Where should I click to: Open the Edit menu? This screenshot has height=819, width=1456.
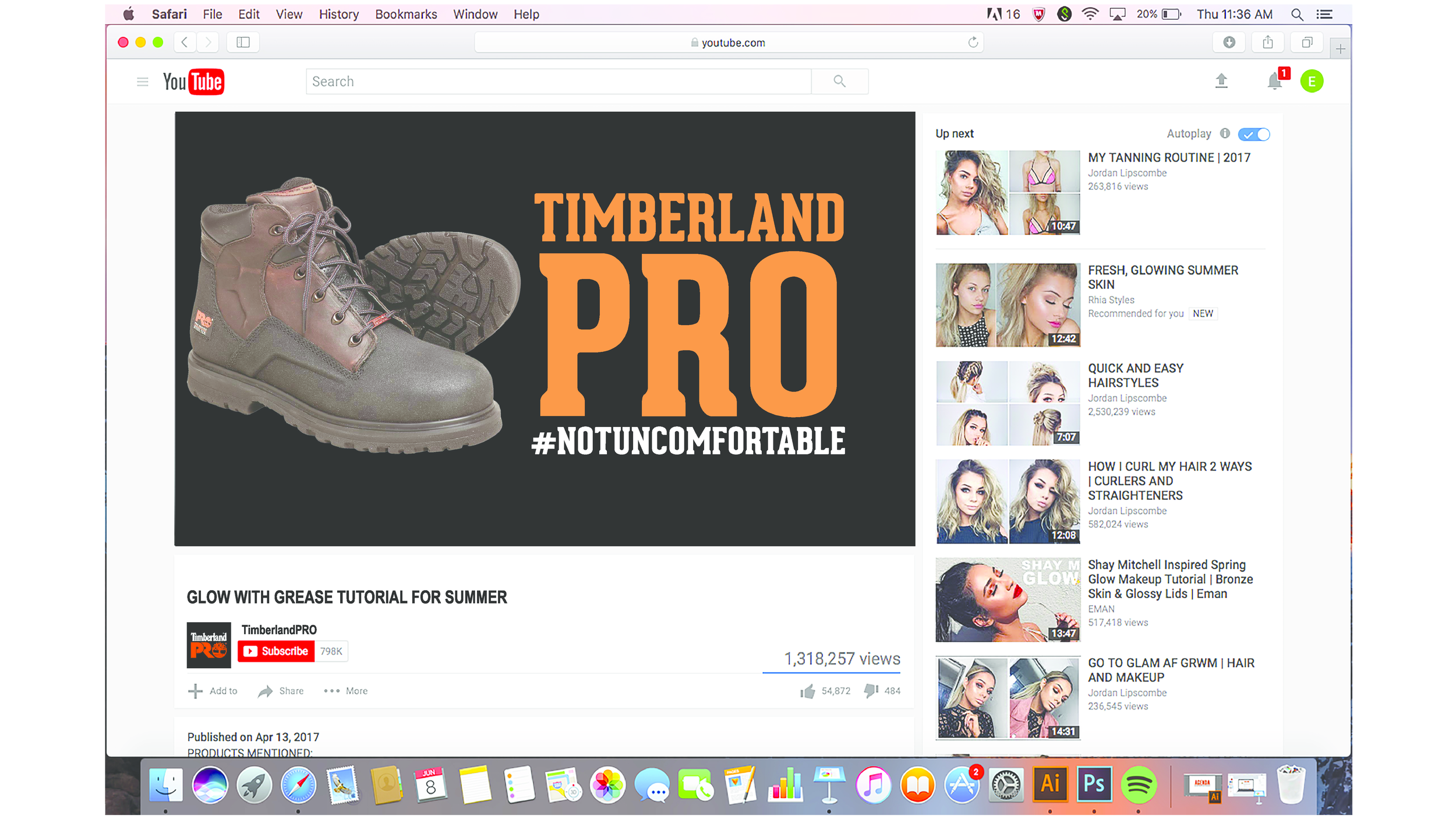pos(249,14)
